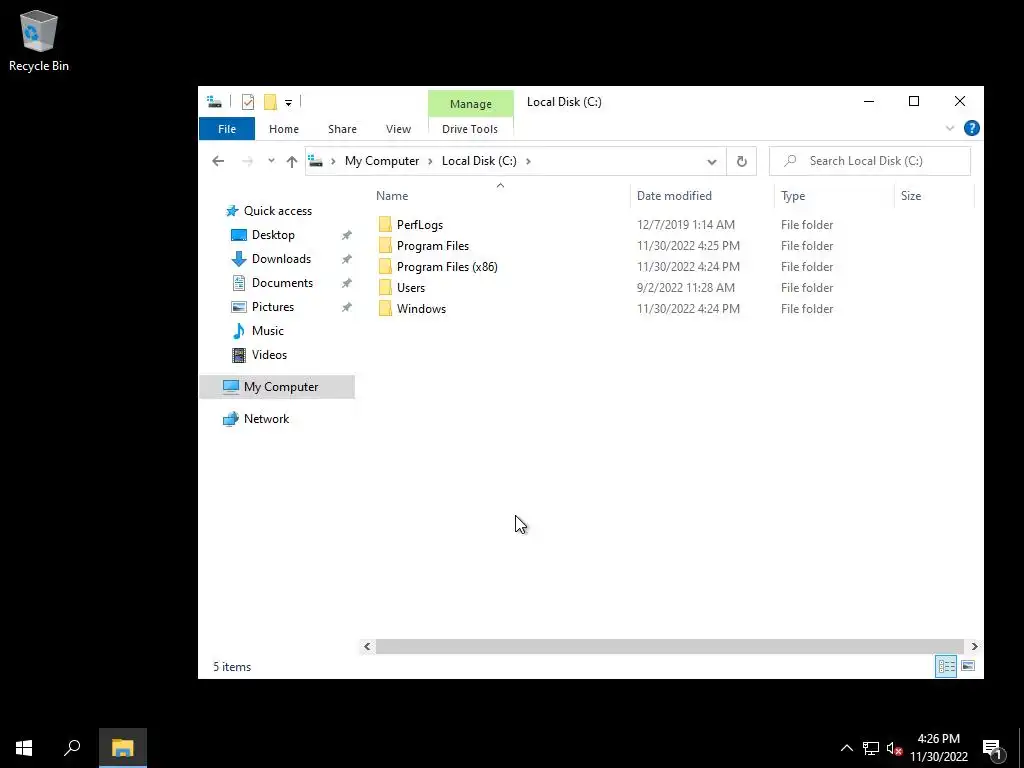Open the Recycle Bin desktop icon
Viewport: 1024px width, 768px height.
[x=39, y=41]
